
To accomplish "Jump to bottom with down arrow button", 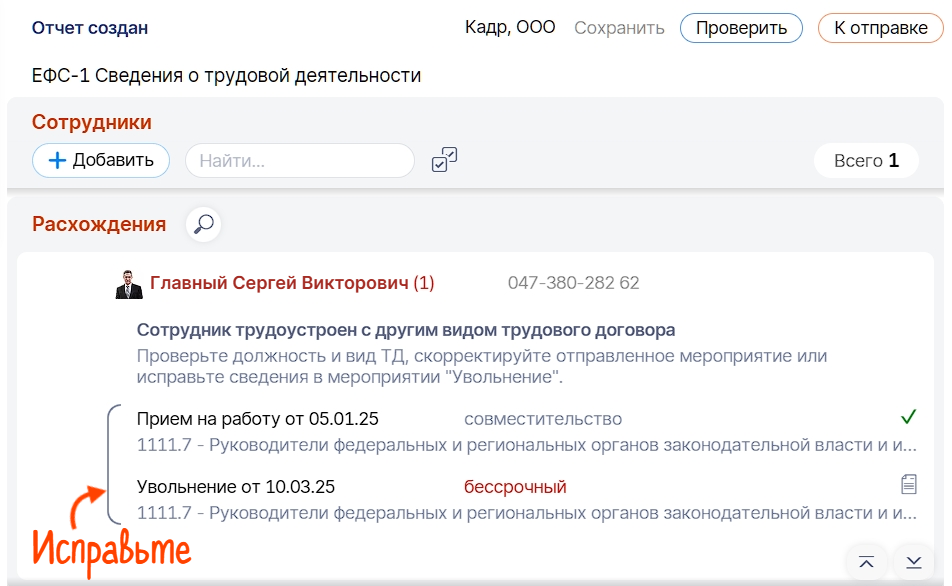I will click(x=913, y=562).
